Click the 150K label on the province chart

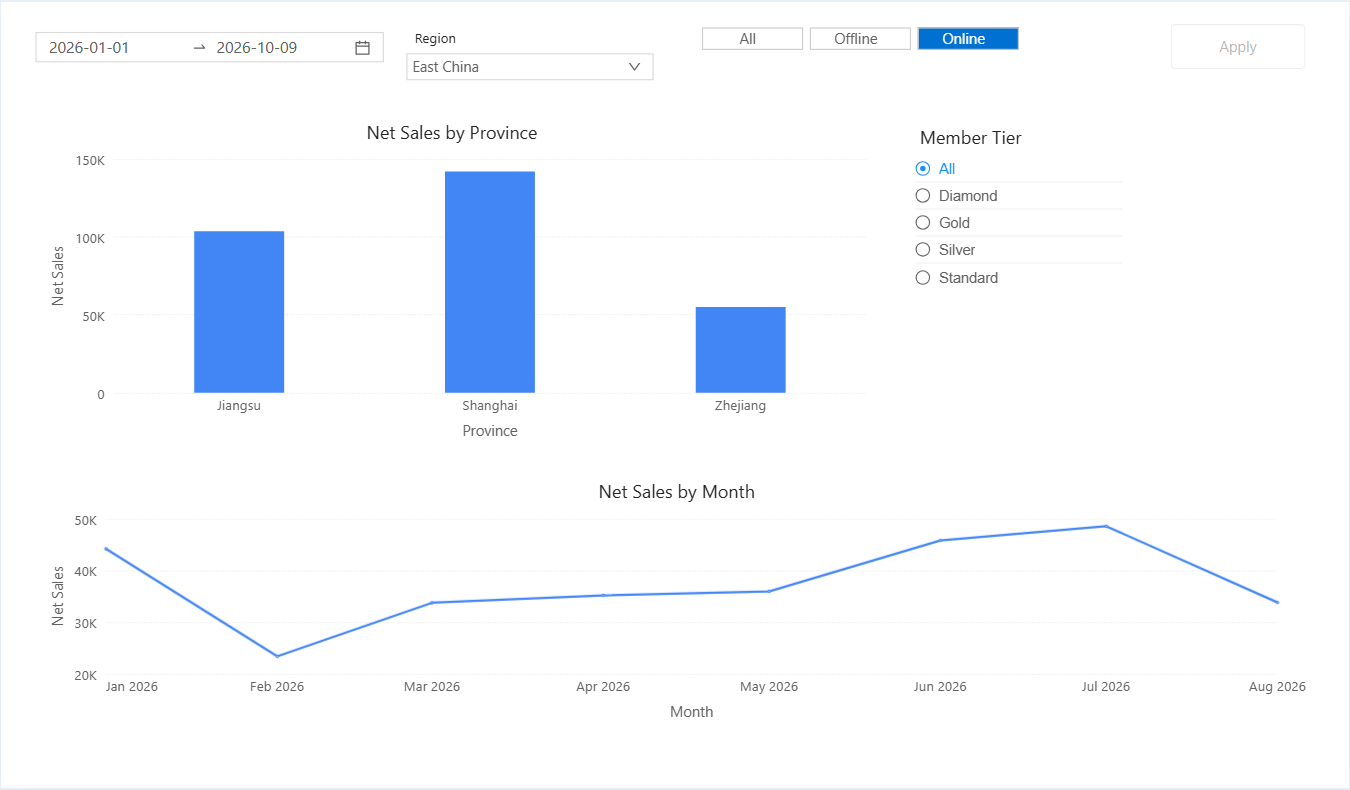coord(90,161)
